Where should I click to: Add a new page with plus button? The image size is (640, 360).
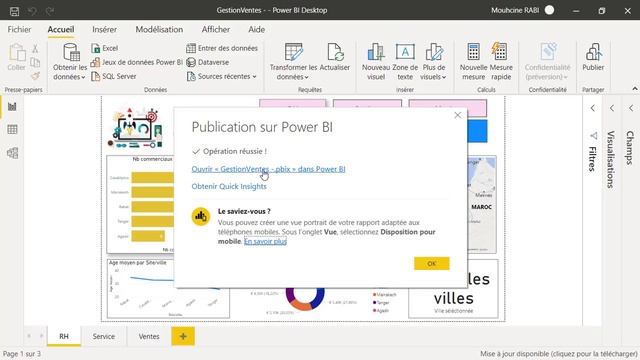click(183, 336)
